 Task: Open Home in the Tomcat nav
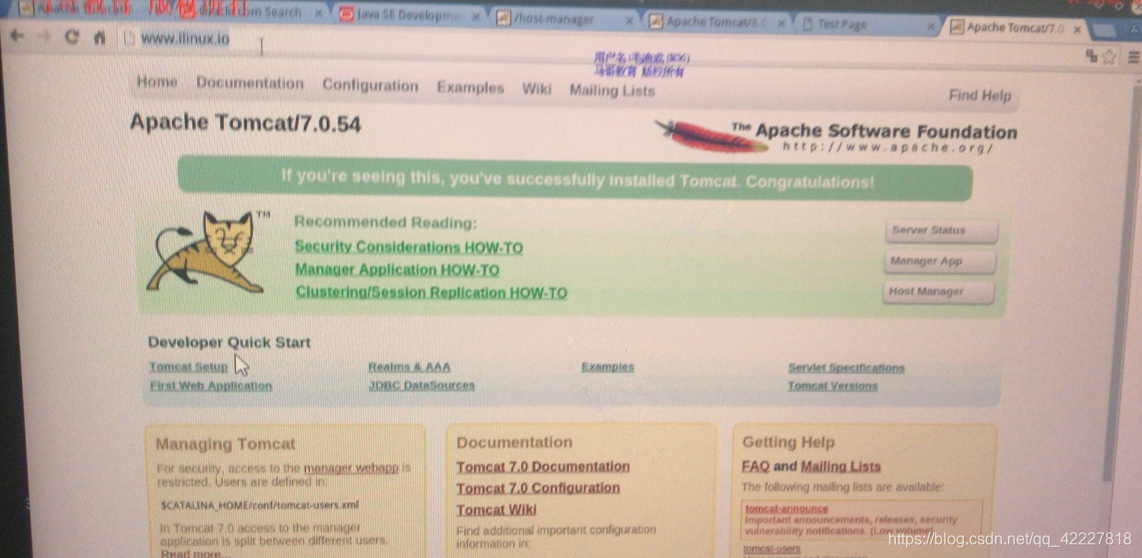pos(157,82)
